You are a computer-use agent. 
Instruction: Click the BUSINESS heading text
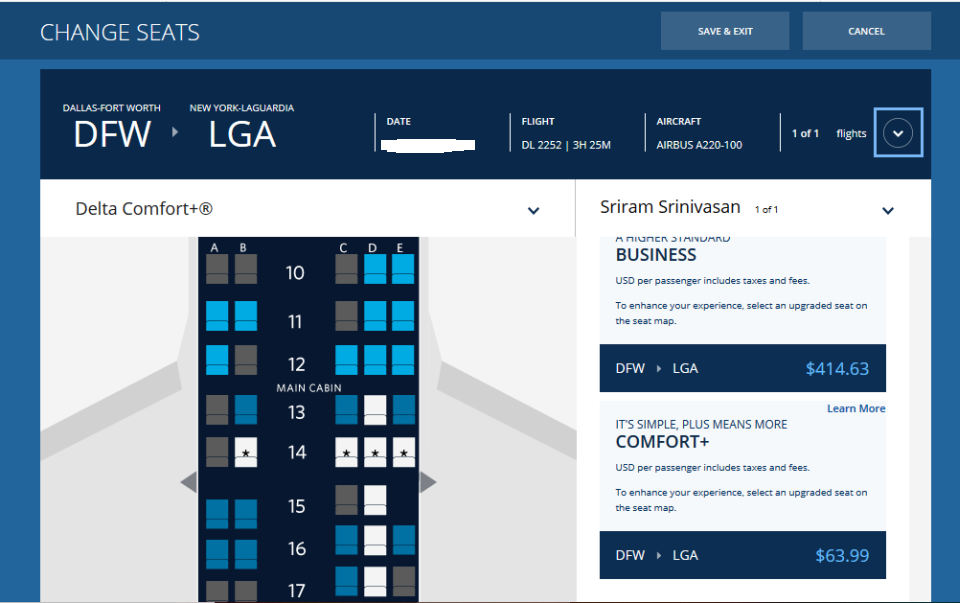coord(656,255)
